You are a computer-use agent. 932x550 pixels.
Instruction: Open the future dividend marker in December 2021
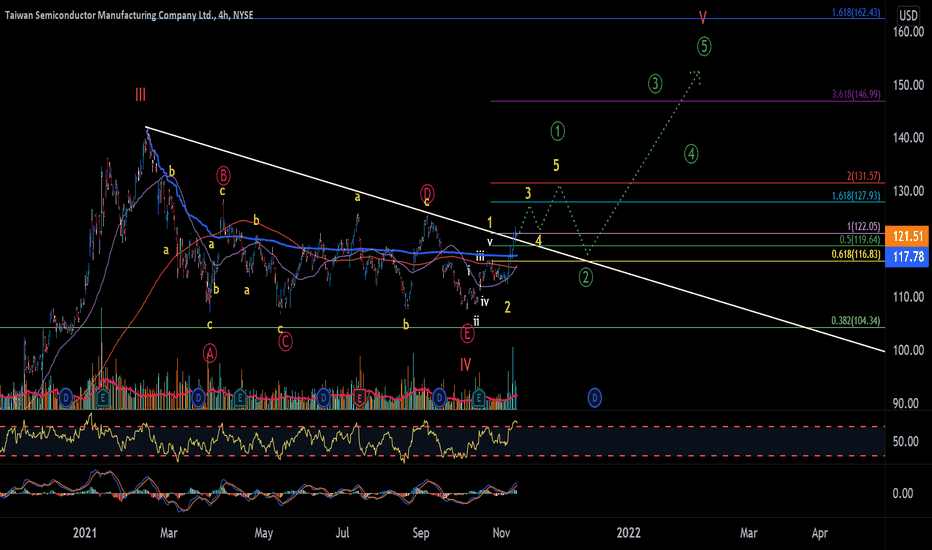pyautogui.click(x=594, y=397)
